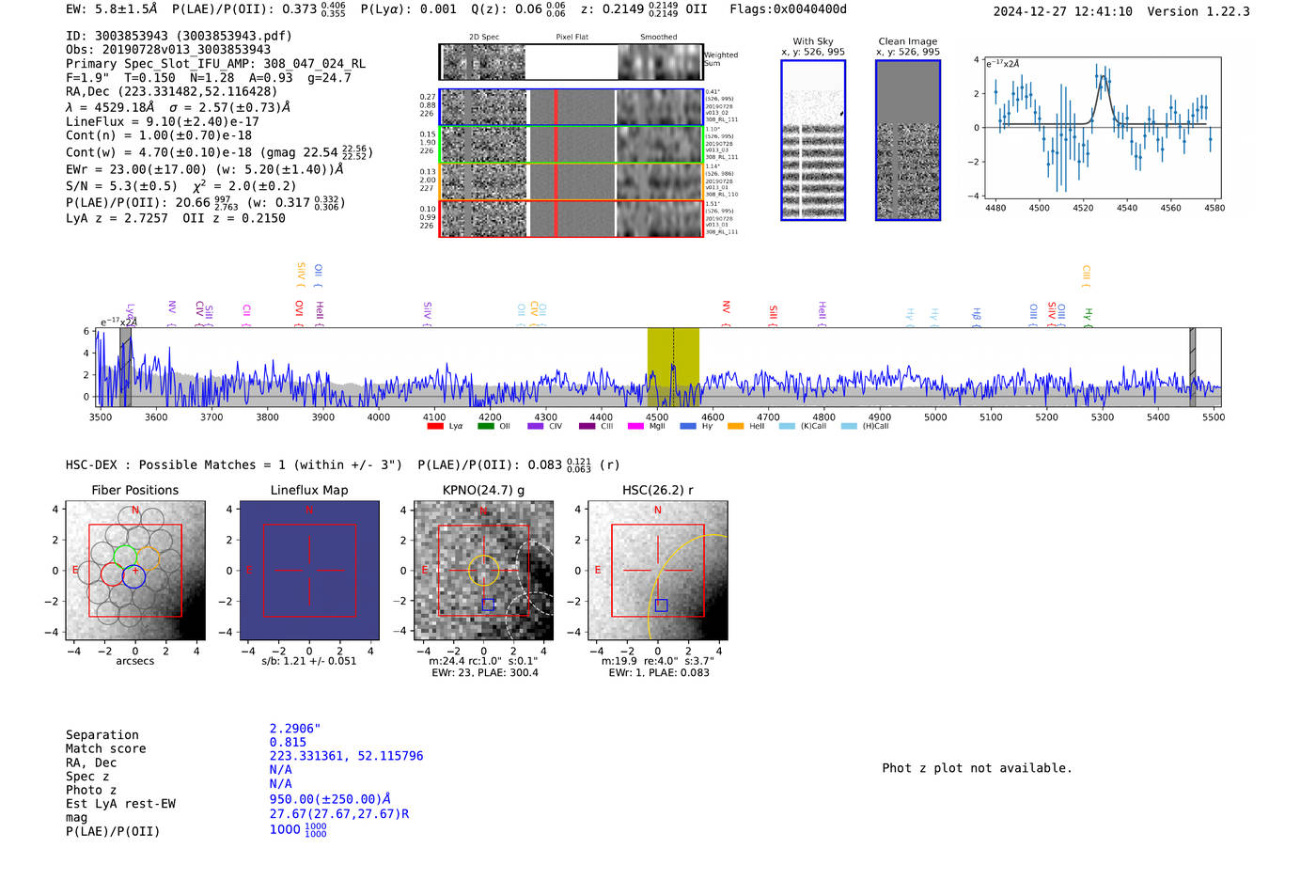Open the Lineflux Map panel
Screen dimensions: 1316x896
click(x=309, y=571)
